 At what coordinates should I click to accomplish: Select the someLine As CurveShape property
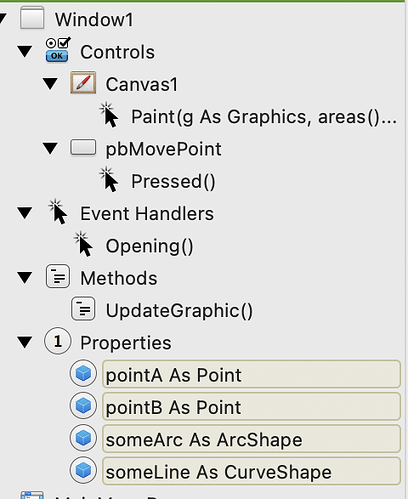pos(251,471)
